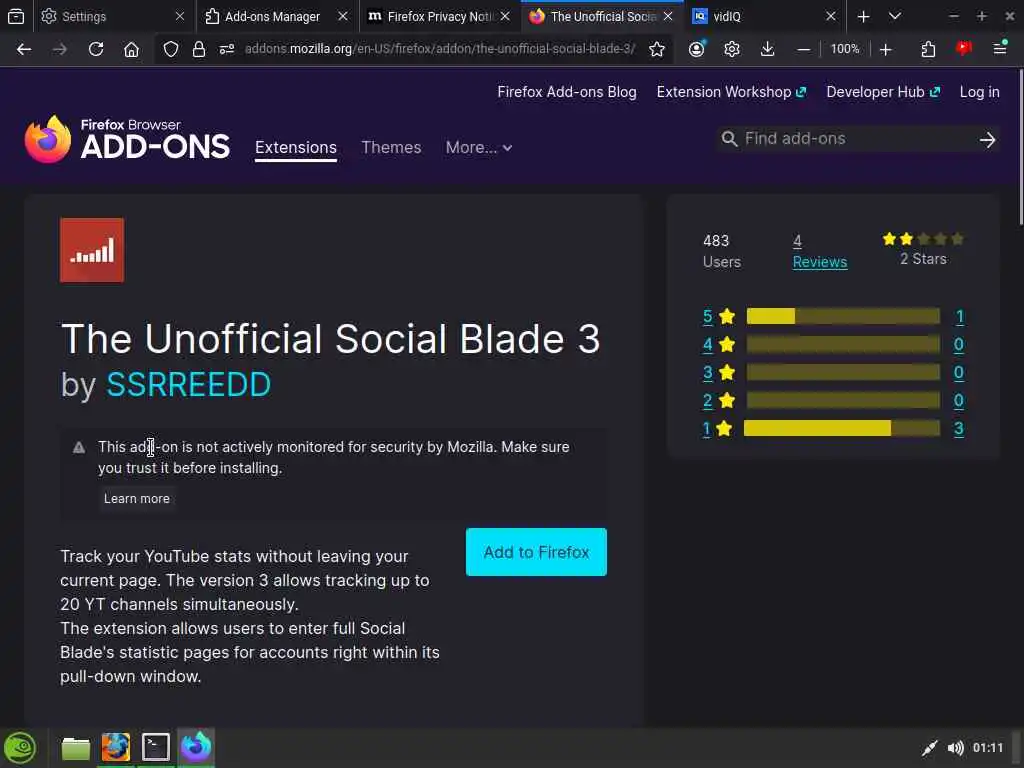Open the openSUSE start menu
Image resolution: width=1024 pixels, height=768 pixels.
tap(20, 748)
